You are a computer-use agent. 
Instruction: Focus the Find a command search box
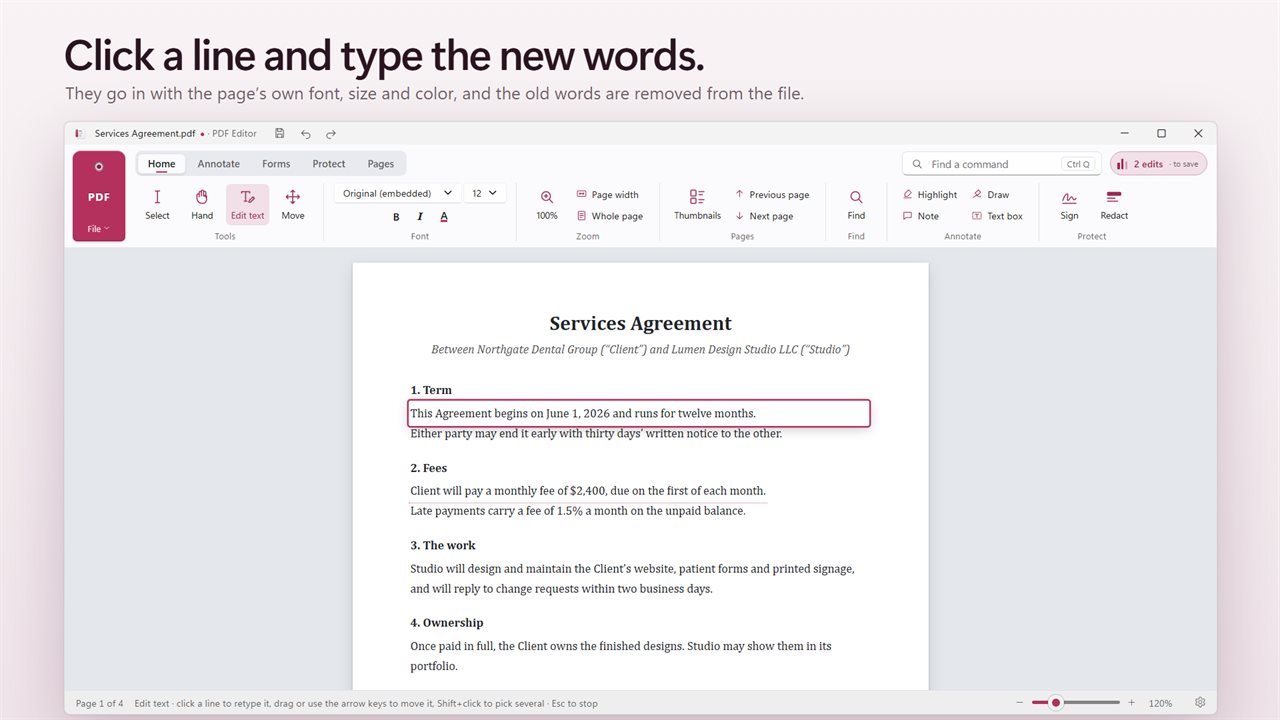tap(1001, 164)
